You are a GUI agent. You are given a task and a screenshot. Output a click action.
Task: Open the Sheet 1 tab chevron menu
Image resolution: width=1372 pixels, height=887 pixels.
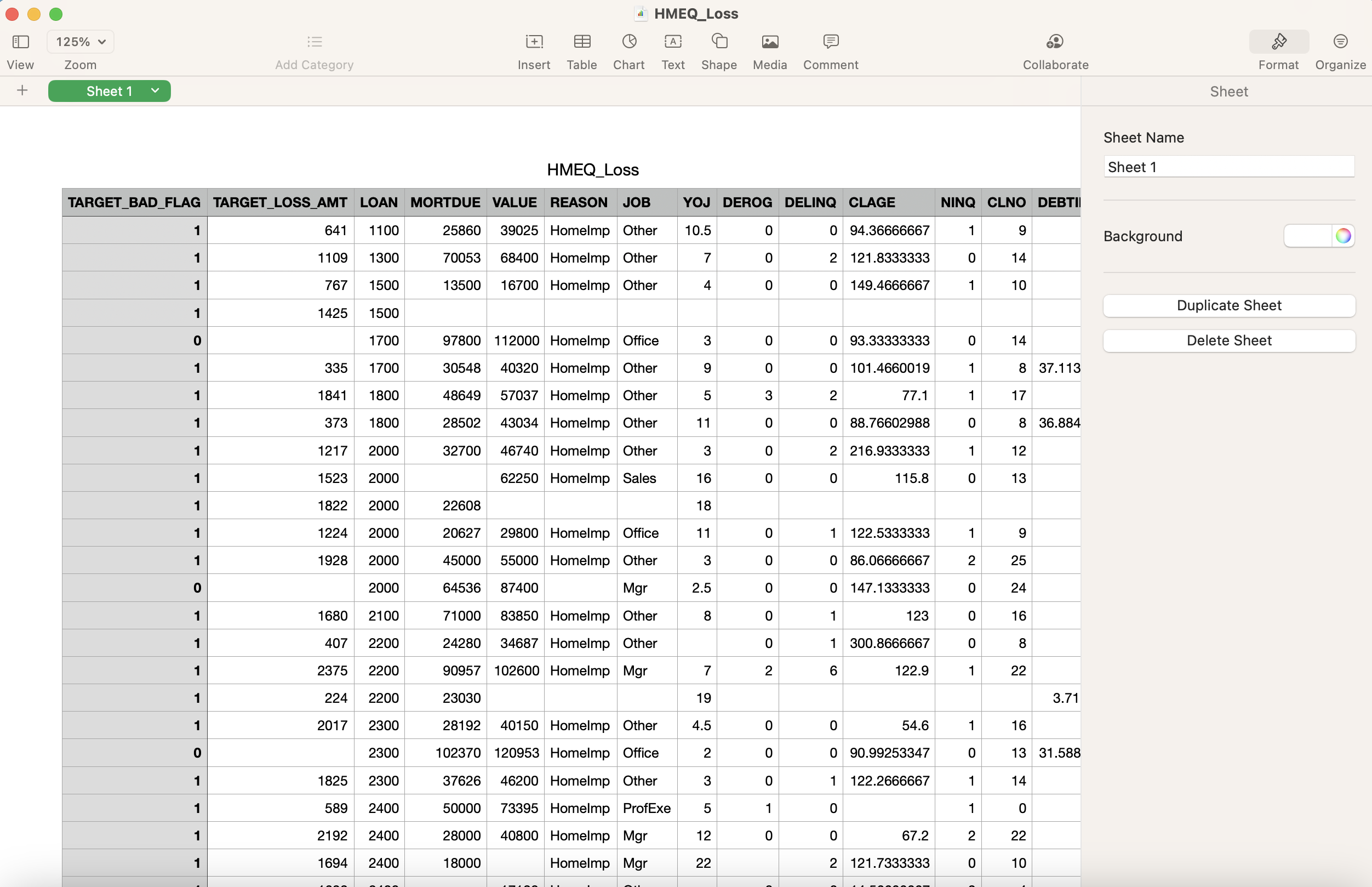coord(155,90)
